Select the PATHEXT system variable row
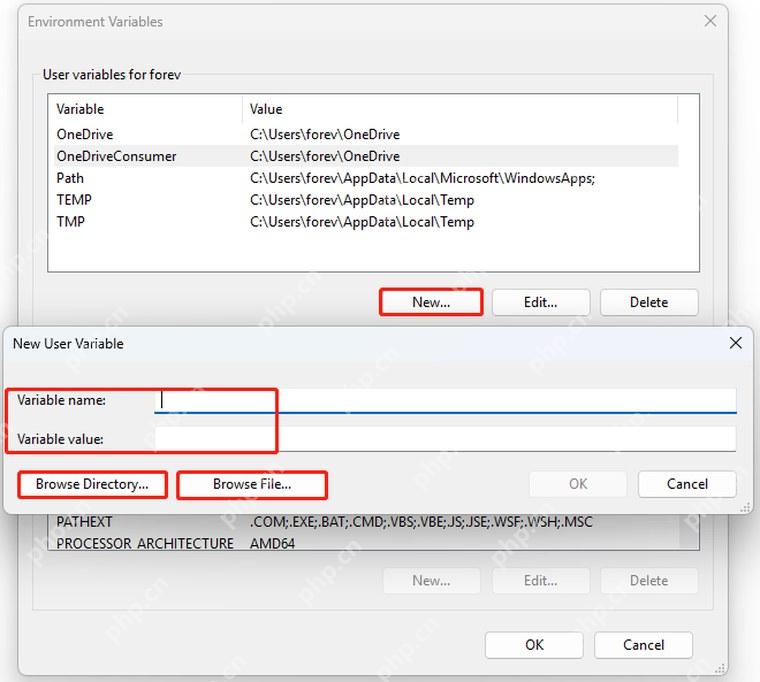The image size is (760, 682). tap(364, 522)
